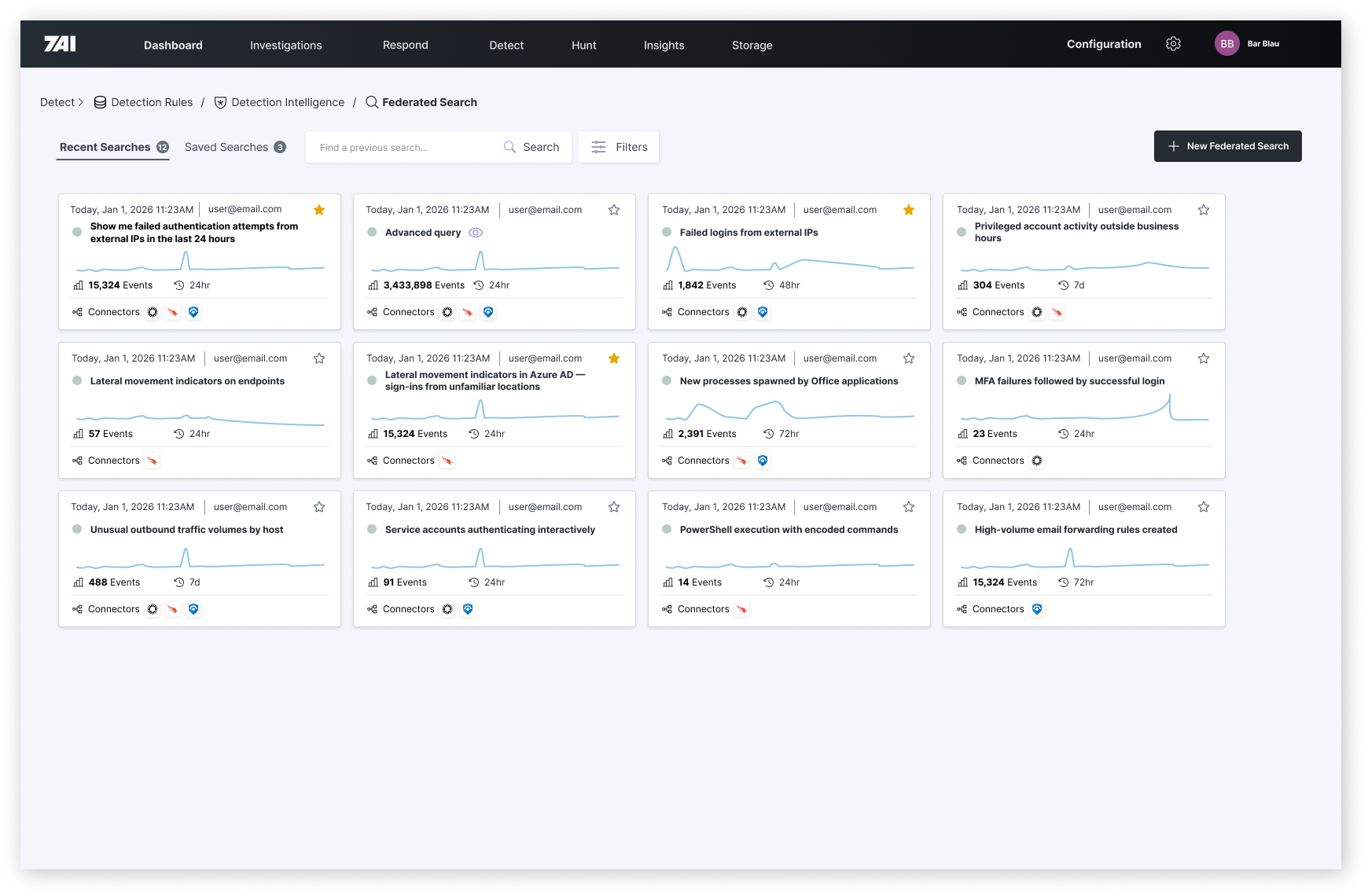Star Lateral movement indicators on endpoints search
Screen dimensions: 1368x896
point(319,358)
